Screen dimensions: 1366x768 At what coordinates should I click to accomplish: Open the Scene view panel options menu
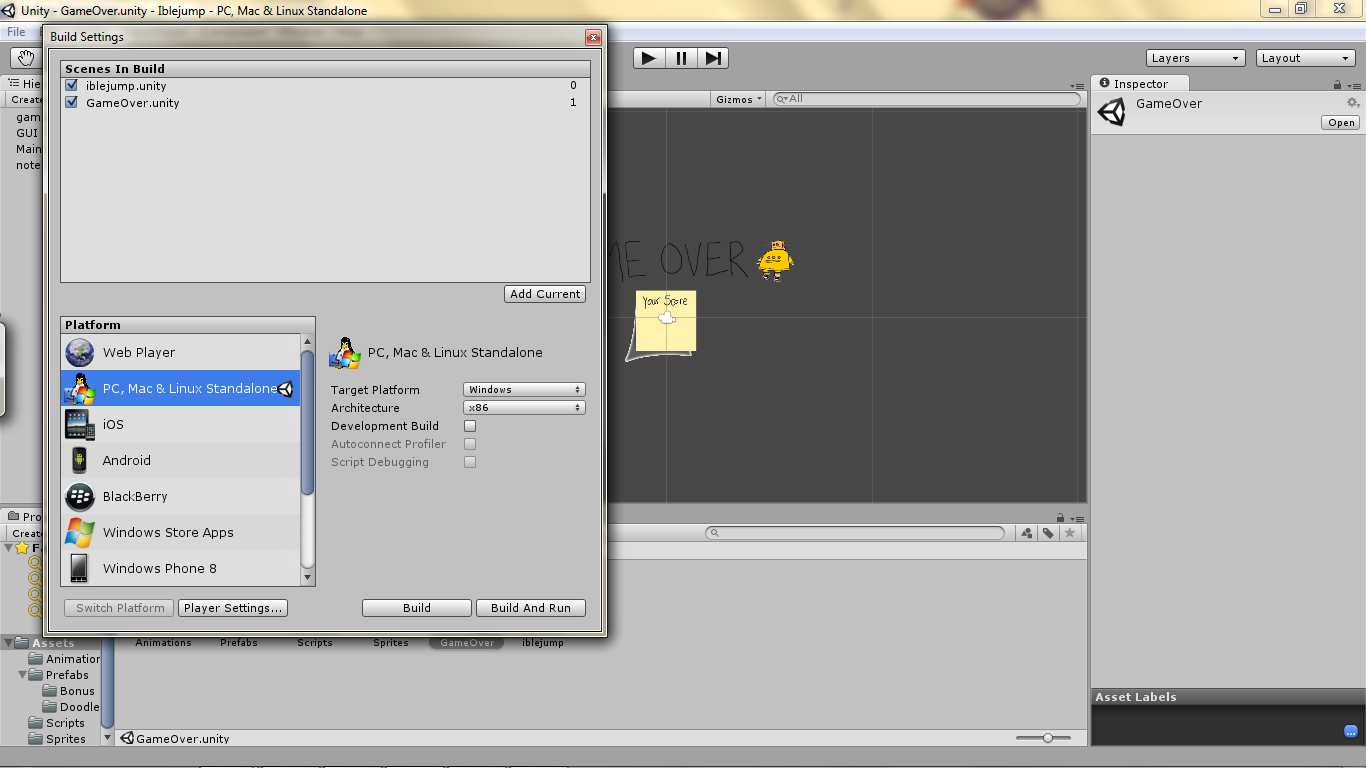coord(1077,85)
